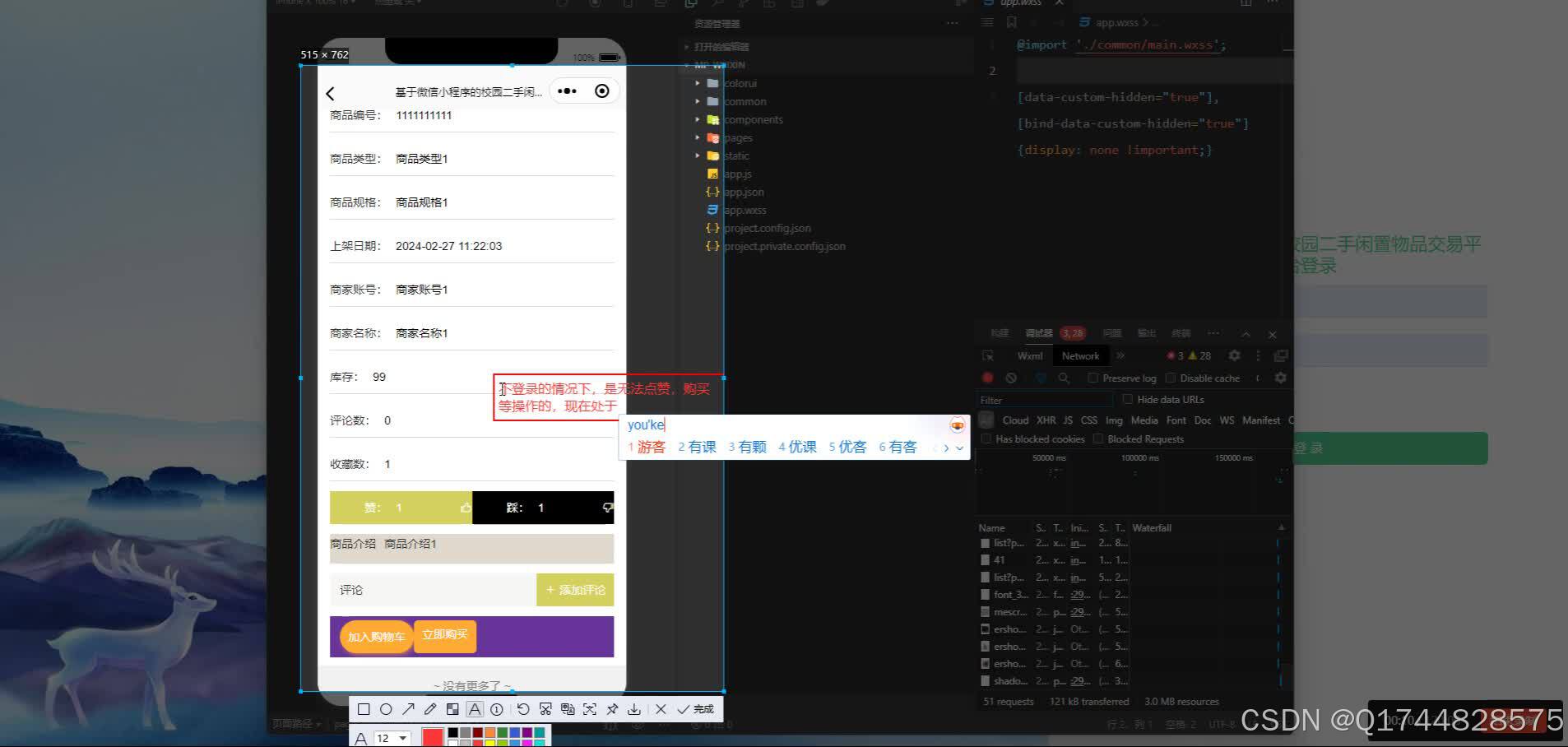Viewport: 1568px width, 747px height.
Task: Collapse the 打开的编辑器 section
Action: [x=721, y=47]
